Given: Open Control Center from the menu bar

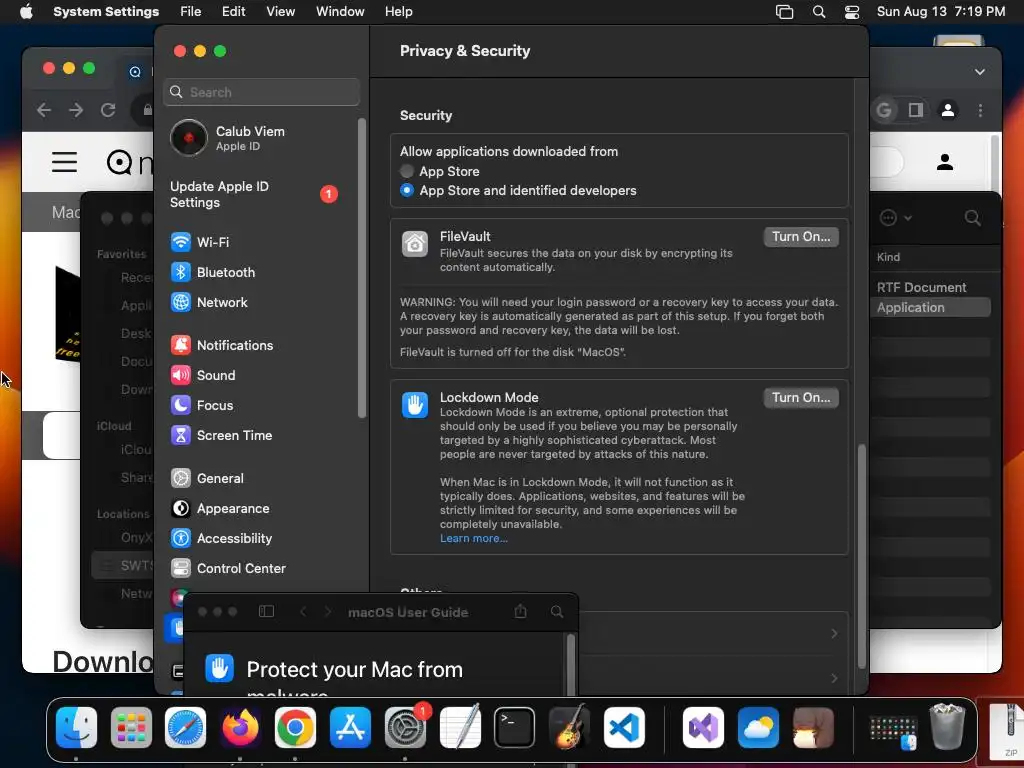Looking at the screenshot, I should [x=852, y=12].
